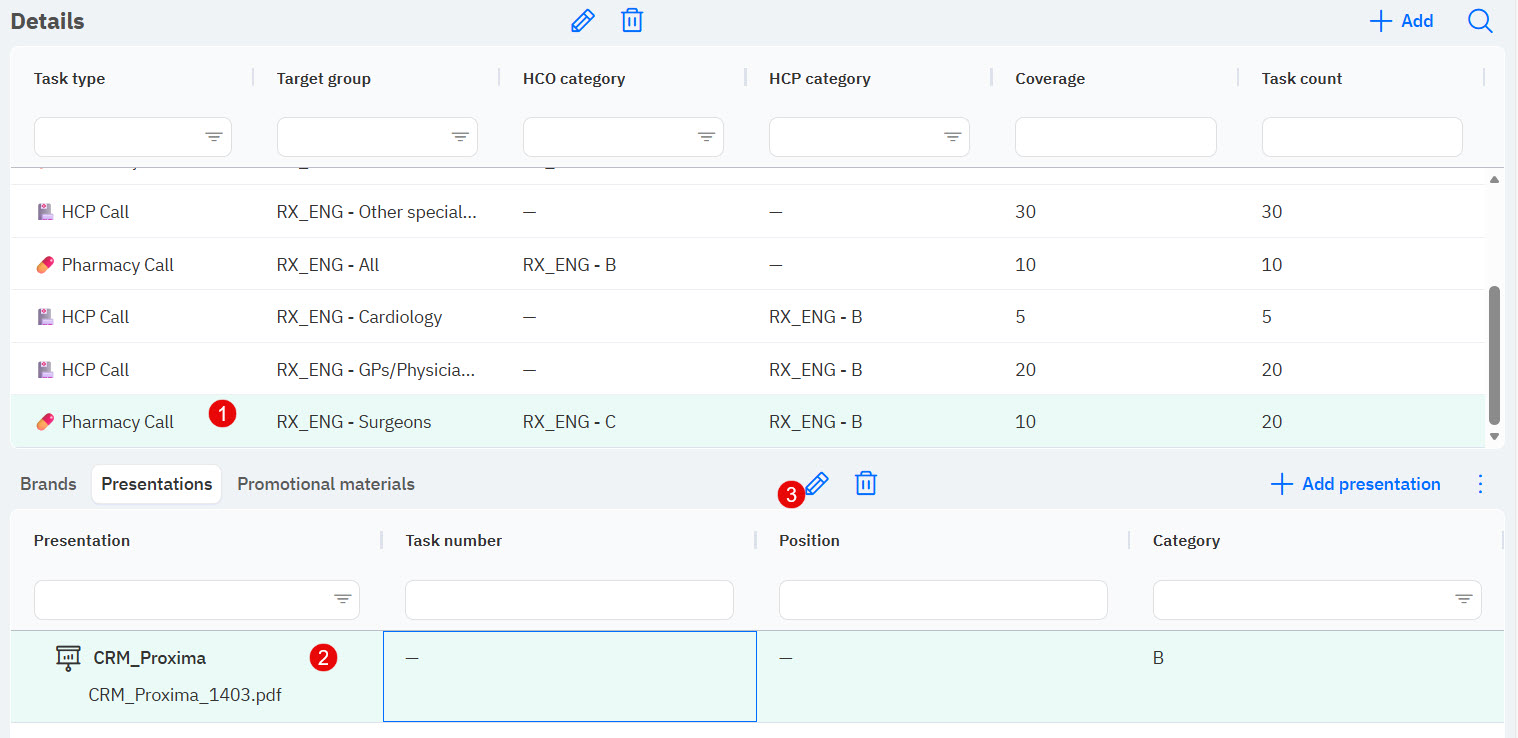The image size is (1518, 738).
Task: Click pill icon of Pharmacy Call Surgeons row
Action: [44, 422]
